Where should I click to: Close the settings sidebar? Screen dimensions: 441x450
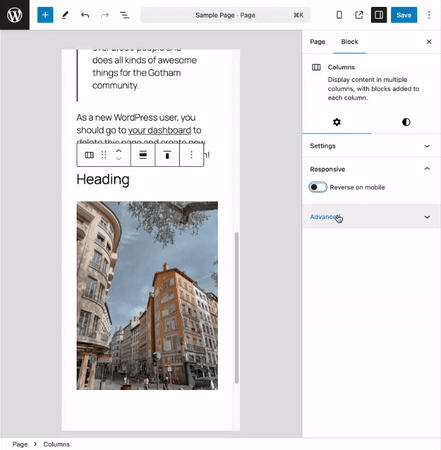tap(429, 42)
